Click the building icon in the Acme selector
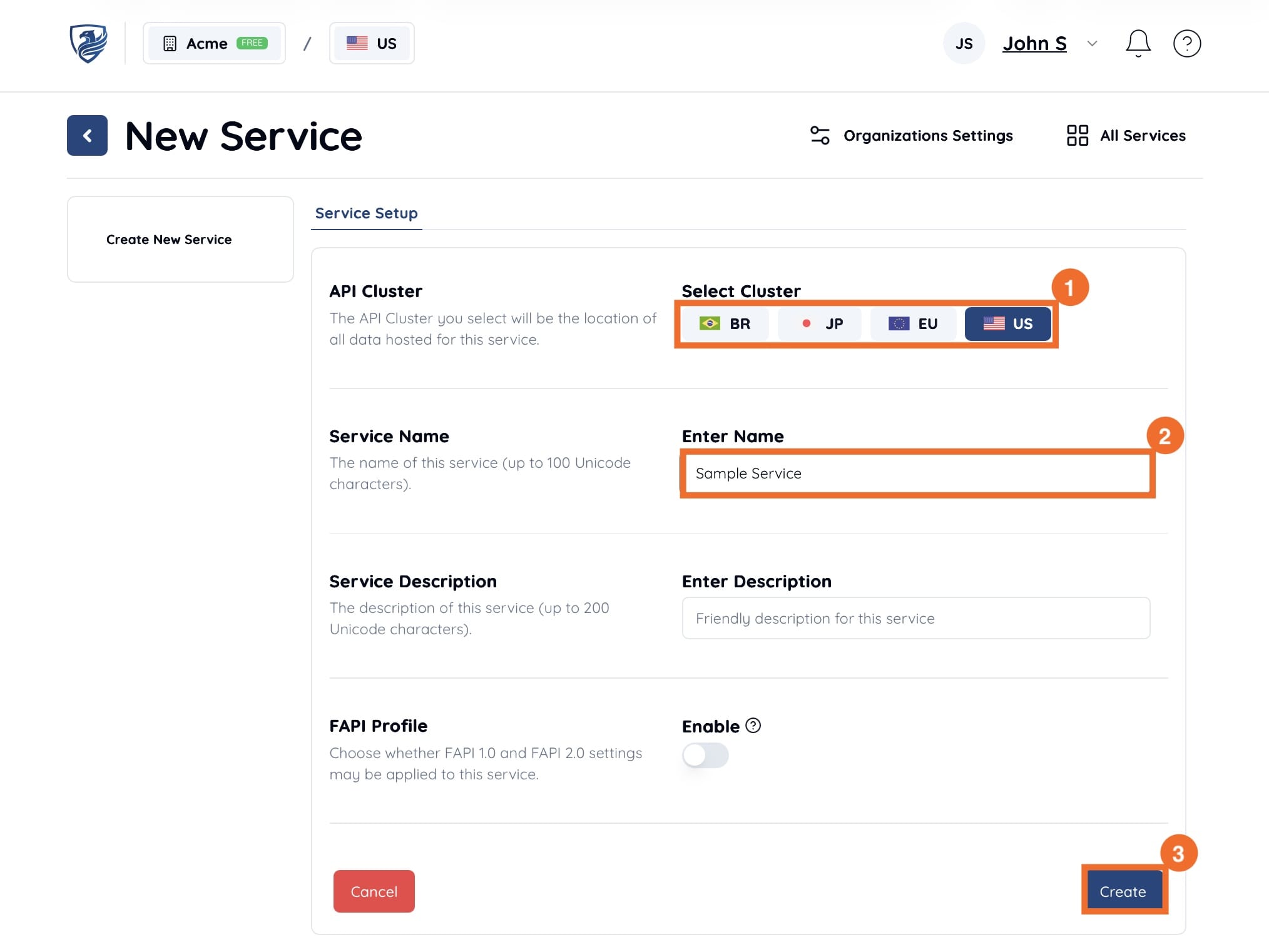This screenshot has width=1269, height=952. click(169, 43)
